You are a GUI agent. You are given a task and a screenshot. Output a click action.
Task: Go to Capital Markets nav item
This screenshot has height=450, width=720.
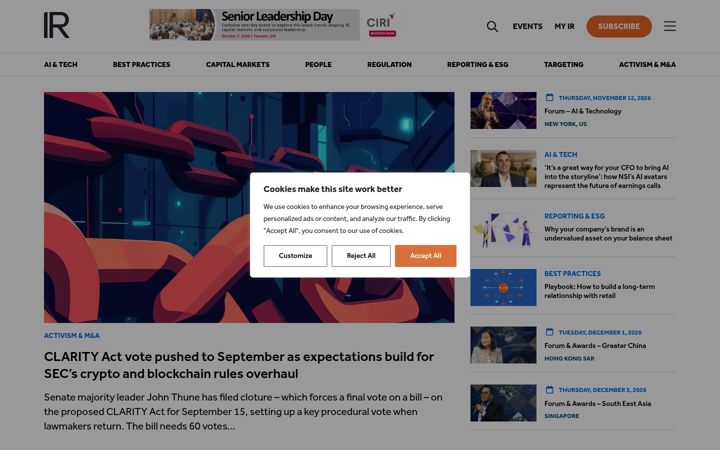pyautogui.click(x=237, y=65)
